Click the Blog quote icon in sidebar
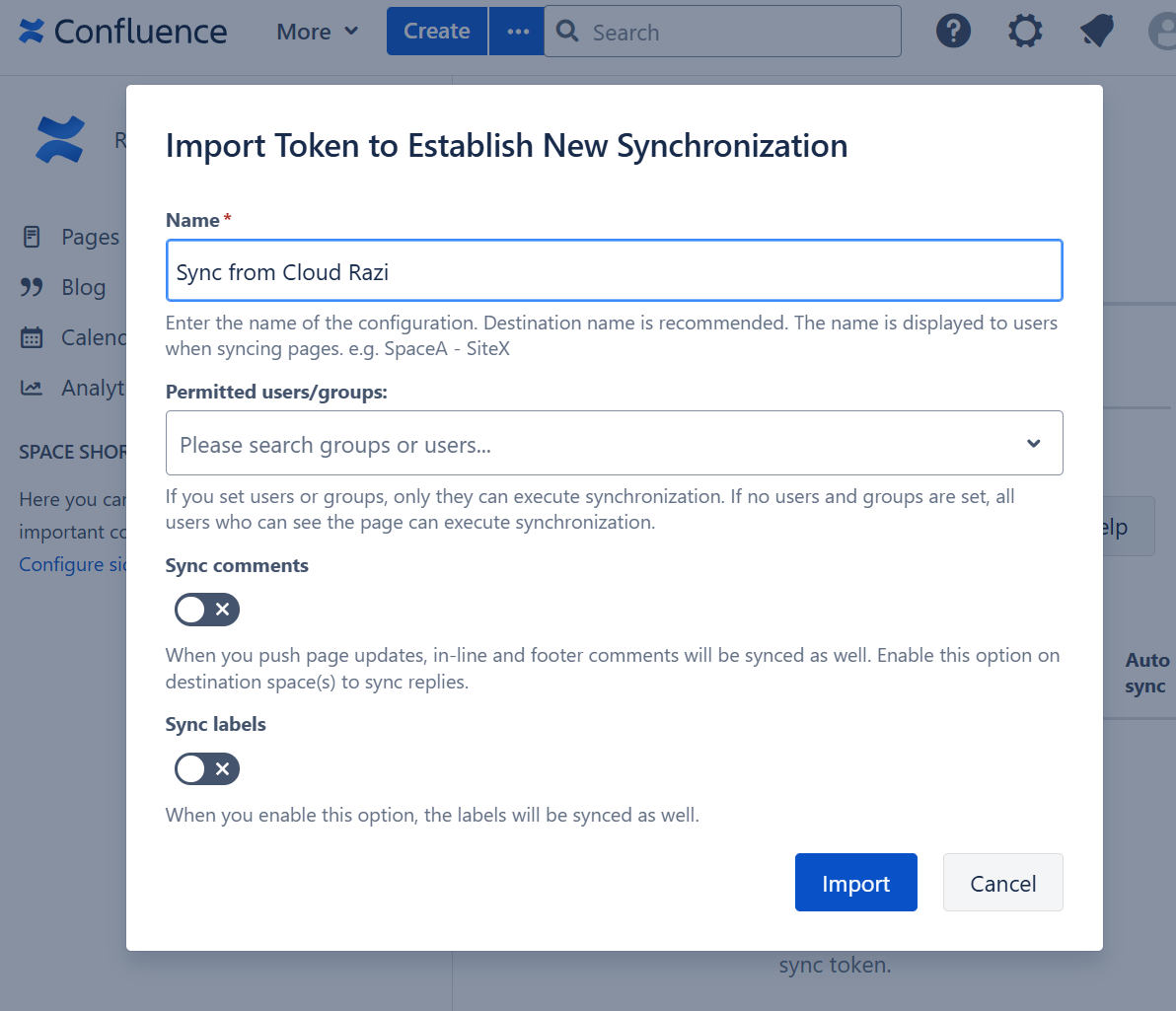1176x1011 pixels. (x=32, y=287)
